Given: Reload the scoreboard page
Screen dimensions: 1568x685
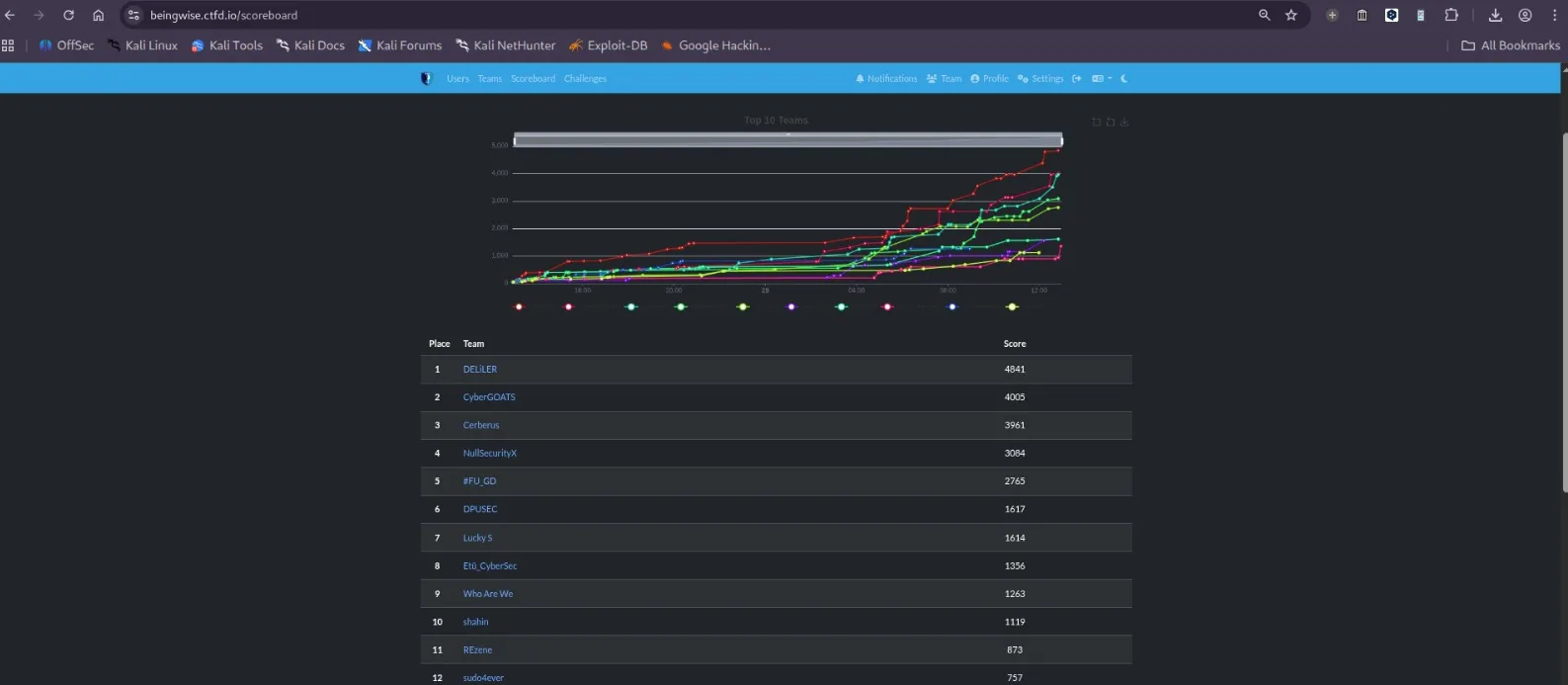Looking at the screenshot, I should click(x=68, y=15).
